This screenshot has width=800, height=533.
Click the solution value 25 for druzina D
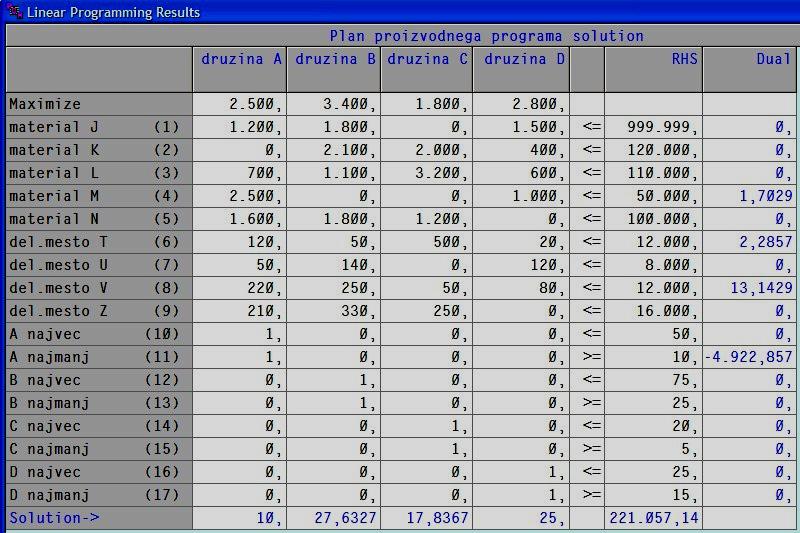(x=521, y=518)
